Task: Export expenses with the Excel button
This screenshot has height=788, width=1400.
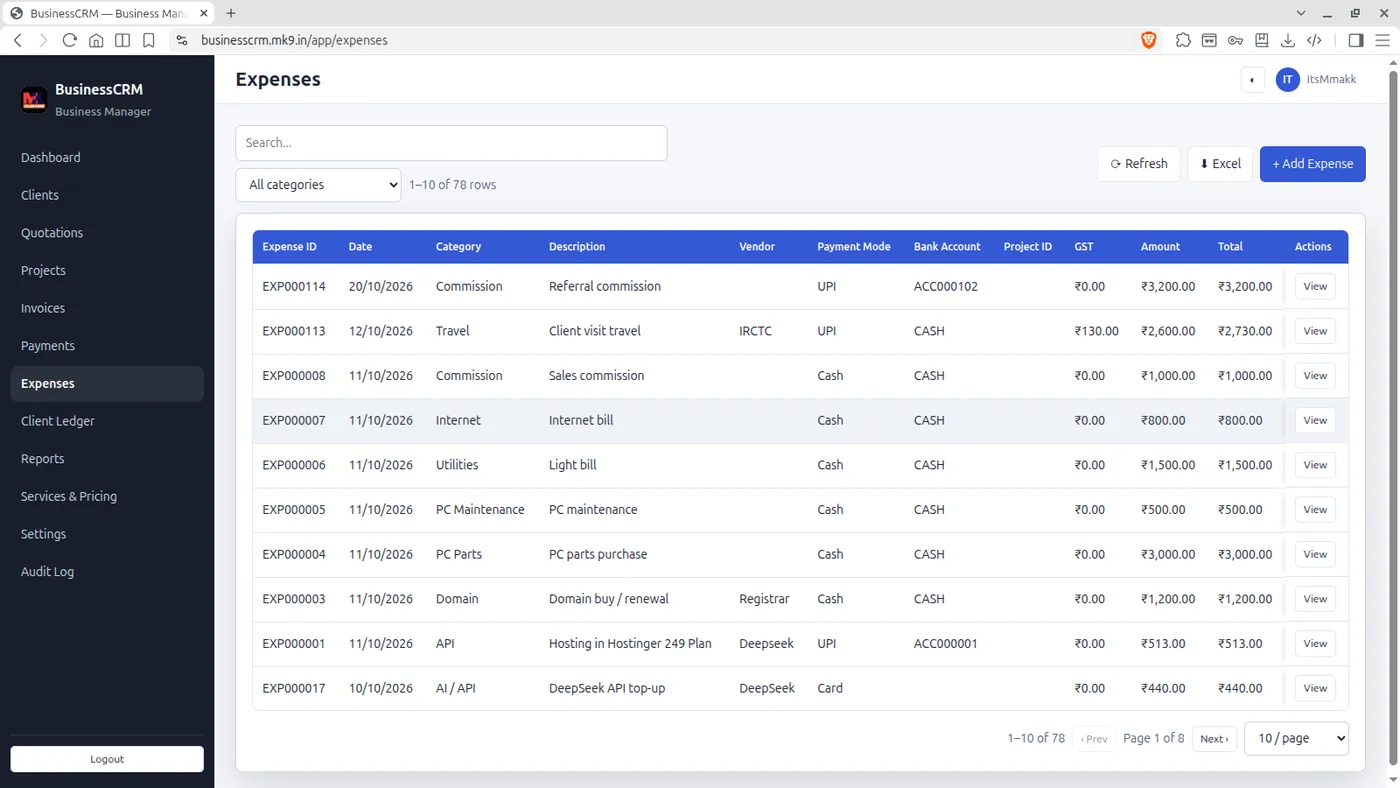Action: (1220, 164)
